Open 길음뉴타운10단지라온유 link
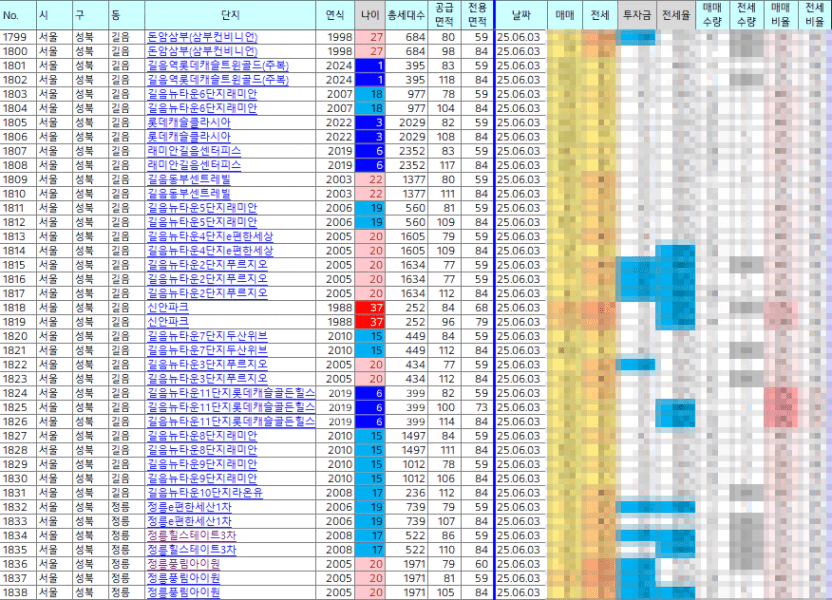The image size is (832, 600). pyautogui.click(x=204, y=493)
